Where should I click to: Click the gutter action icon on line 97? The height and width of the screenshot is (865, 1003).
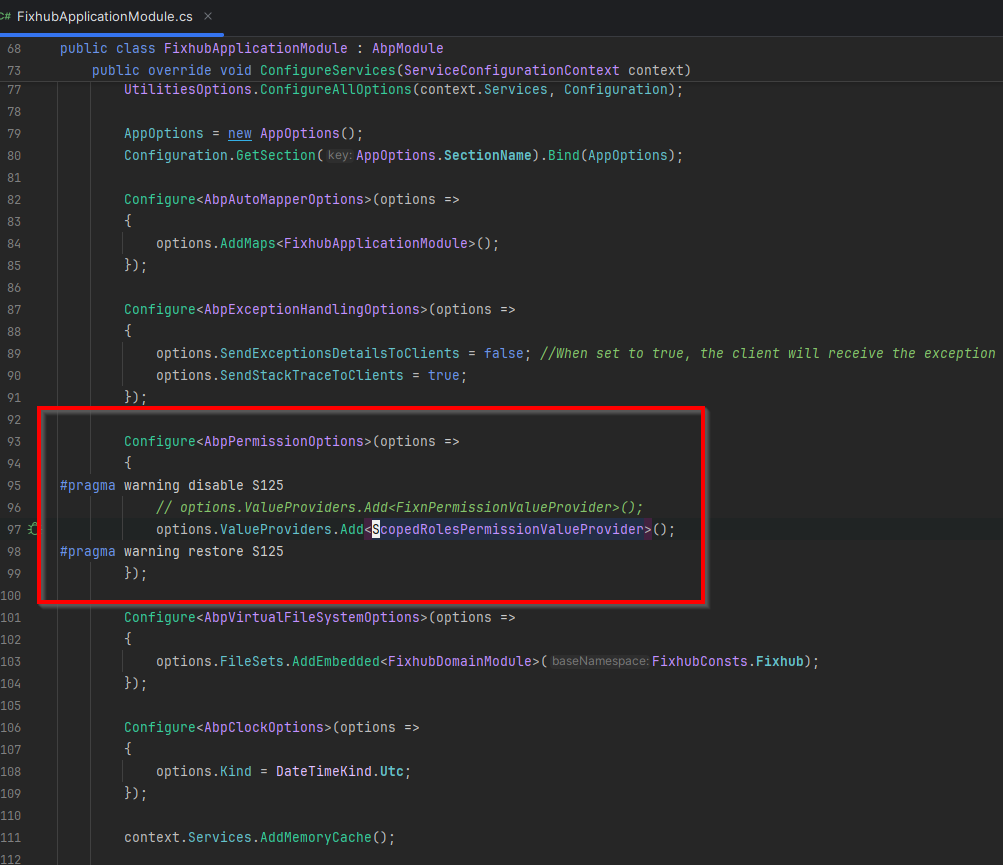tap(33, 529)
